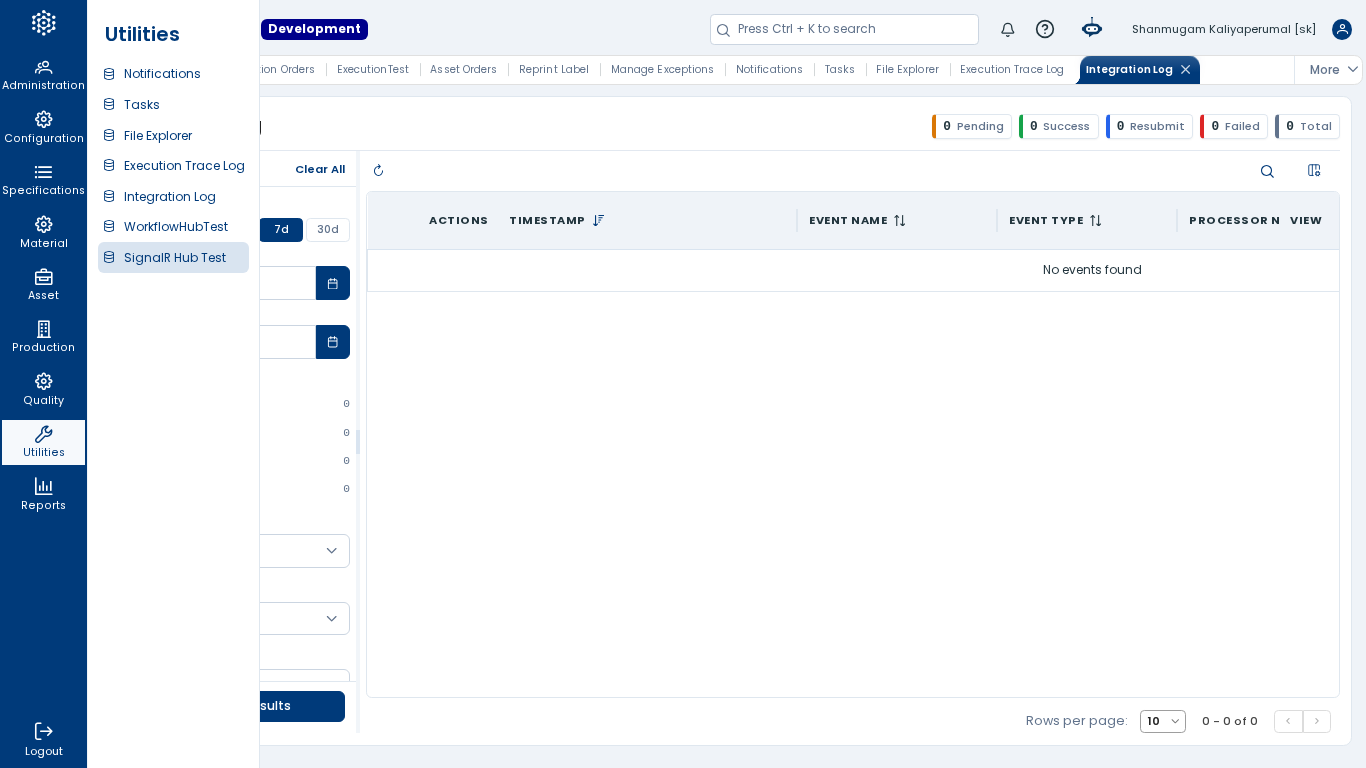
Task: Click the filter panel splitter handle
Action: click(358, 442)
